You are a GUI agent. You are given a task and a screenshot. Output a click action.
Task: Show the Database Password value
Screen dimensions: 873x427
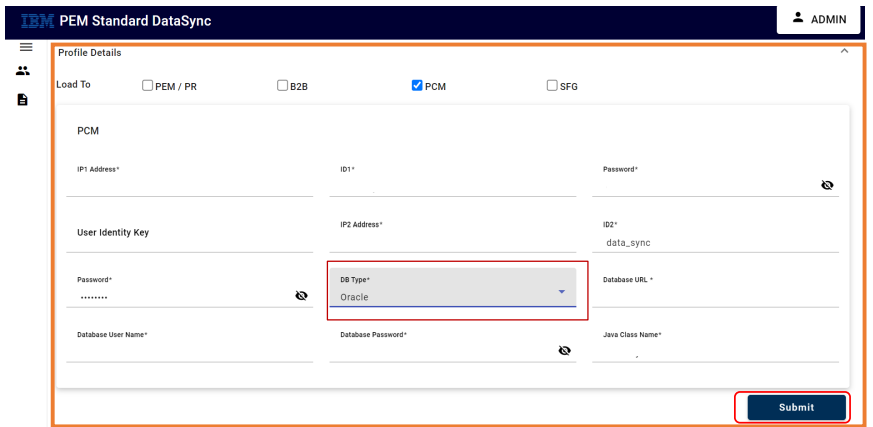tap(565, 350)
